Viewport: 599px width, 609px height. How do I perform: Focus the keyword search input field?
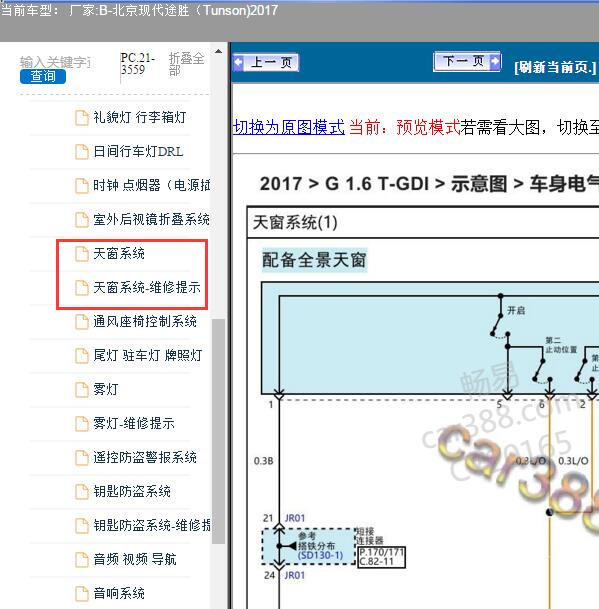[55, 62]
